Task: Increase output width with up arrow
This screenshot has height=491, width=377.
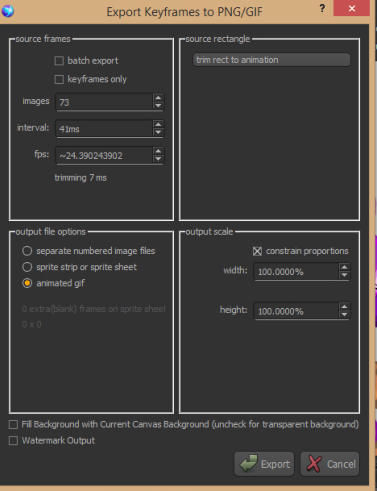Action: [344, 267]
